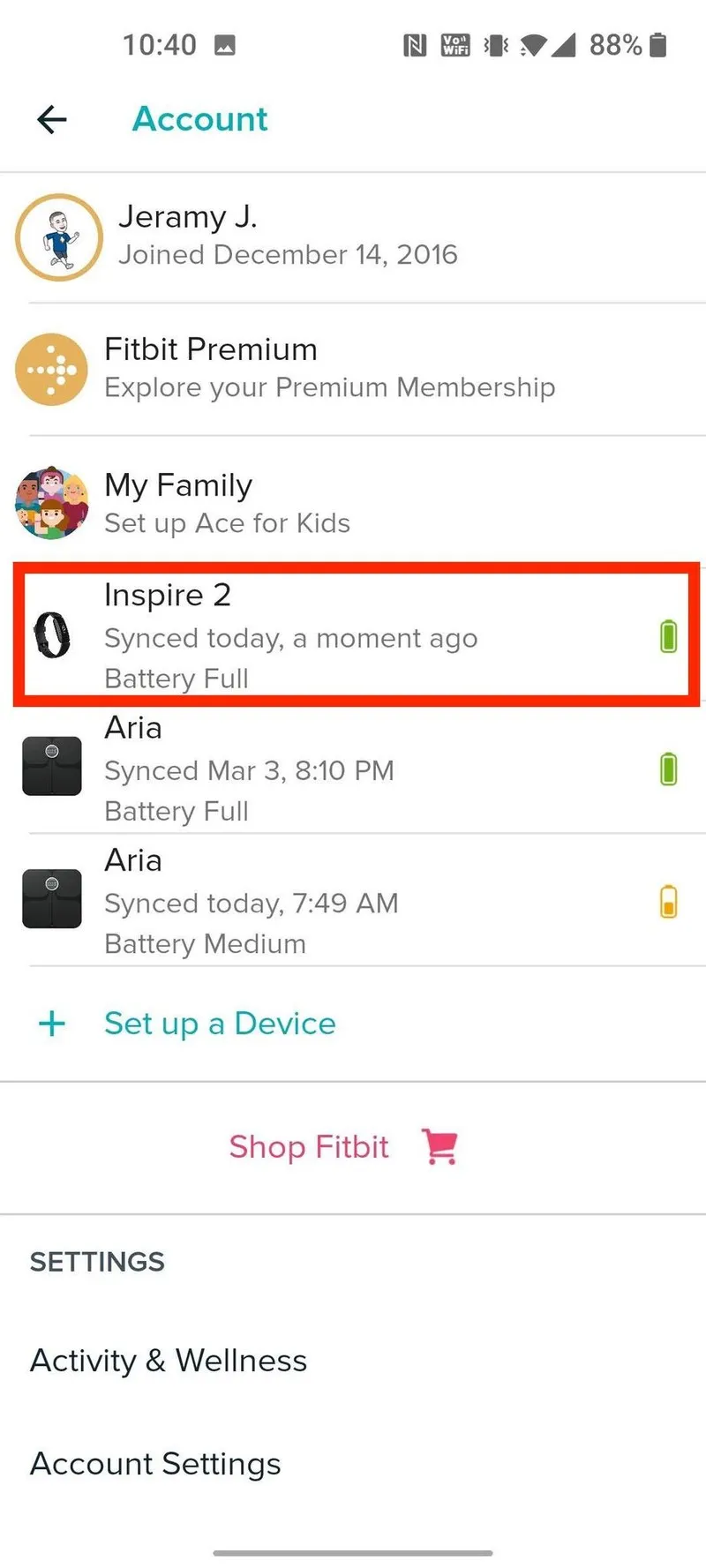This screenshot has width=706, height=1568.
Task: Tap the Fitbit Premium logo icon
Action: [x=51, y=369]
